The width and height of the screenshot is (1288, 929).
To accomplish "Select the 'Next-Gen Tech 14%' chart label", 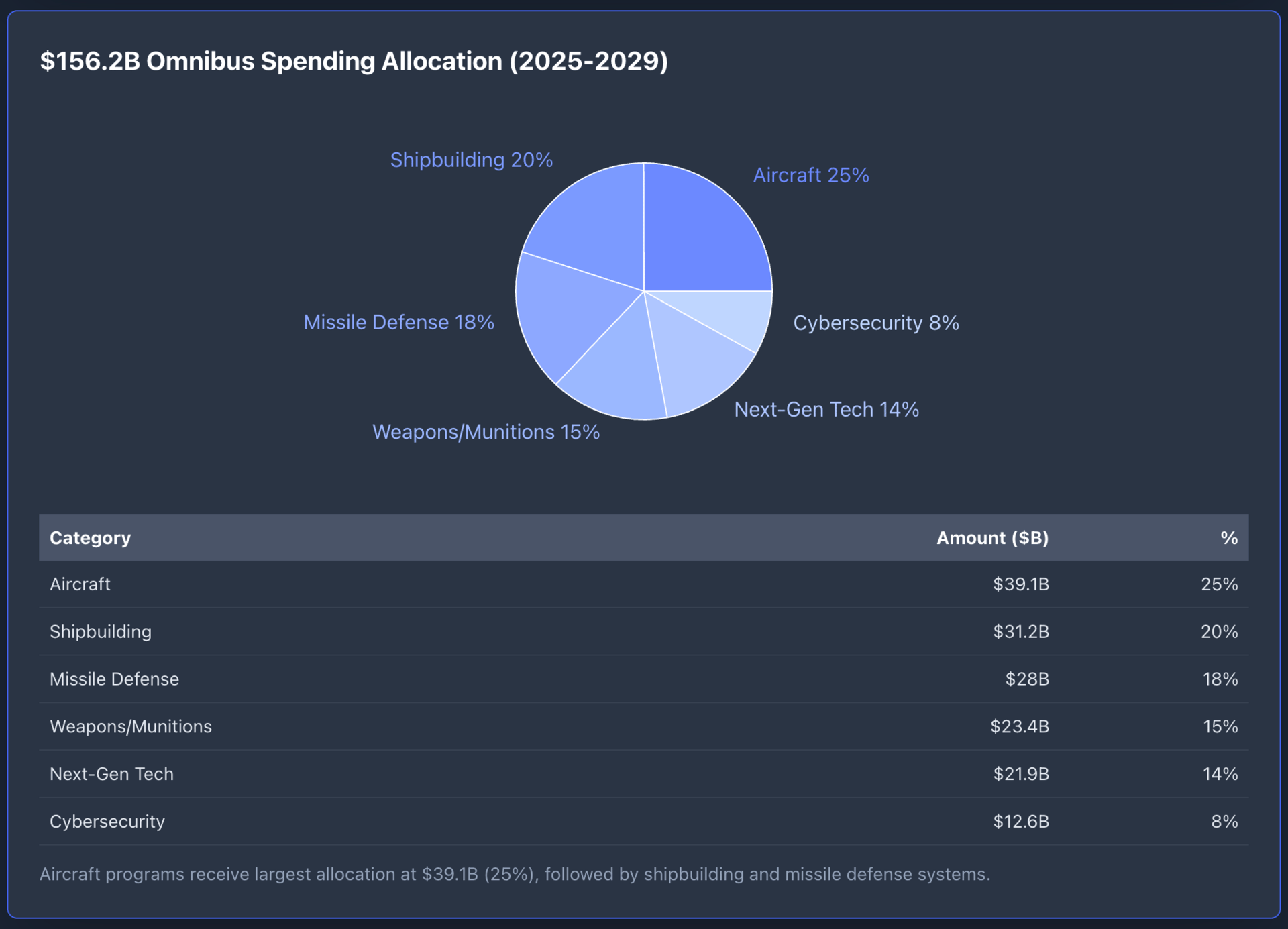I will click(826, 410).
